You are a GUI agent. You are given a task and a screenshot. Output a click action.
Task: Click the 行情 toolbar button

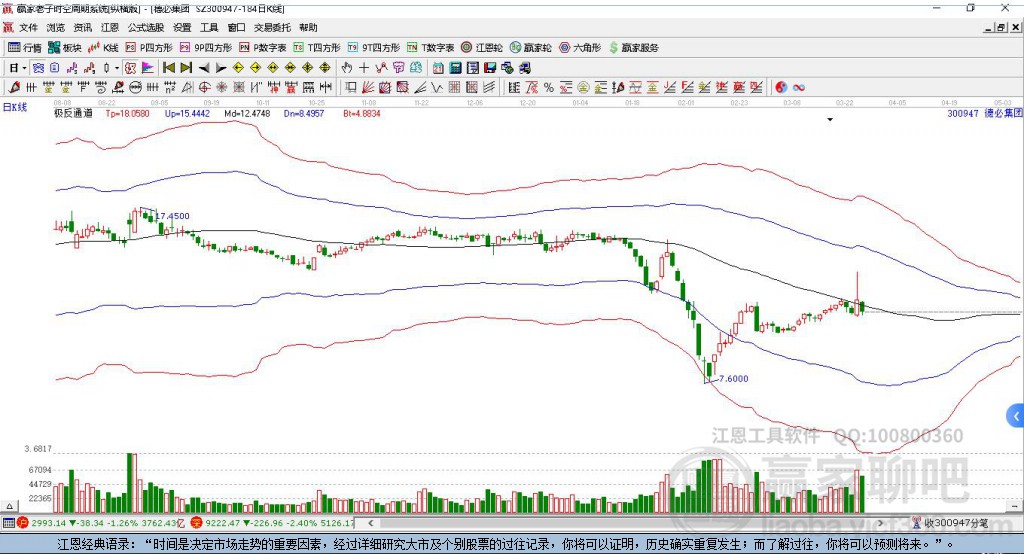click(25, 48)
